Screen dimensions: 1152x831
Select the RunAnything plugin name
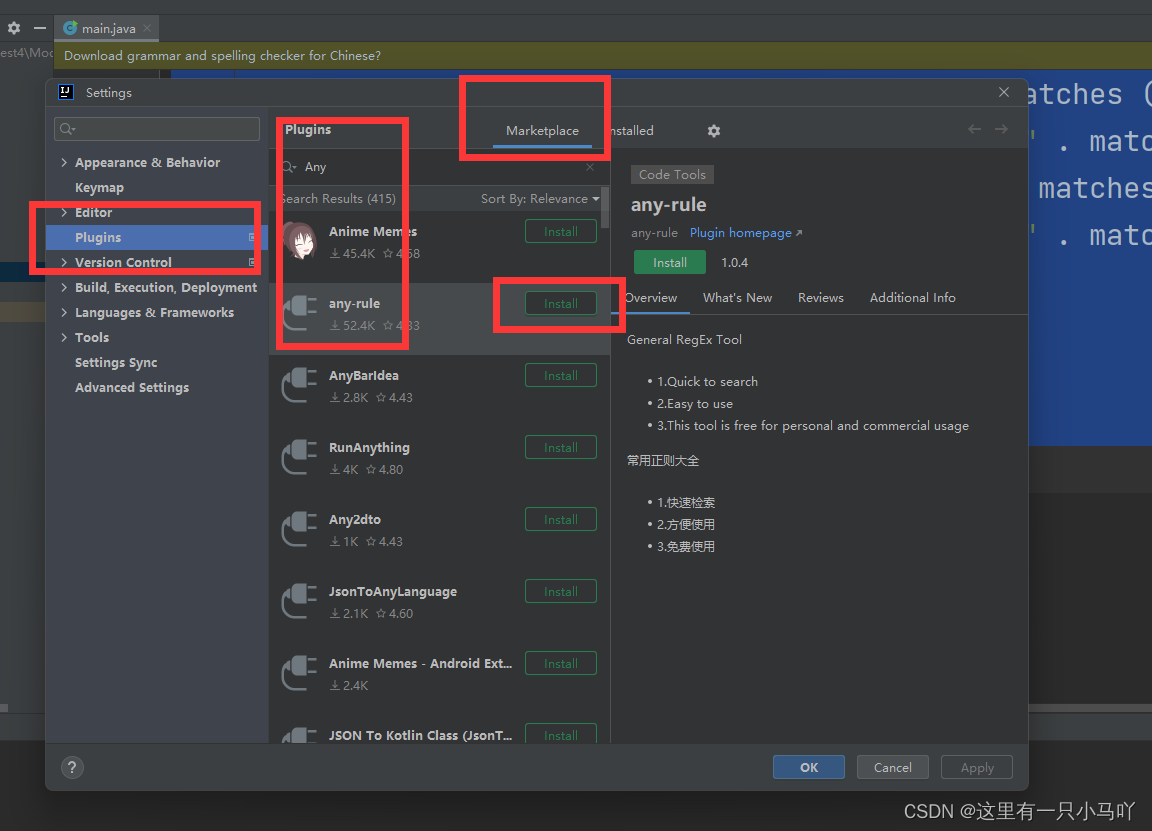point(369,447)
